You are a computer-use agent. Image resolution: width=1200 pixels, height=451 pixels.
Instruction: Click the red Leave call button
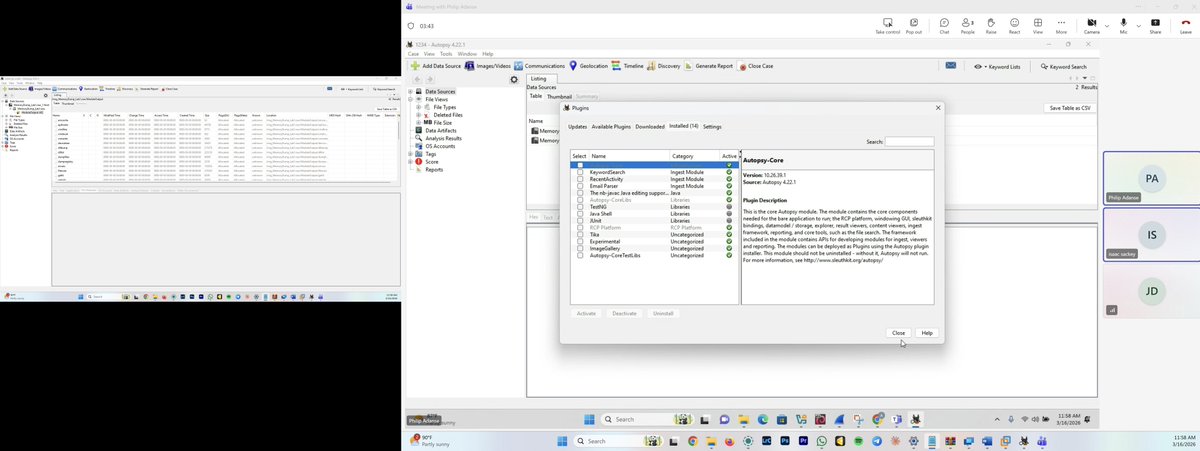(1185, 25)
